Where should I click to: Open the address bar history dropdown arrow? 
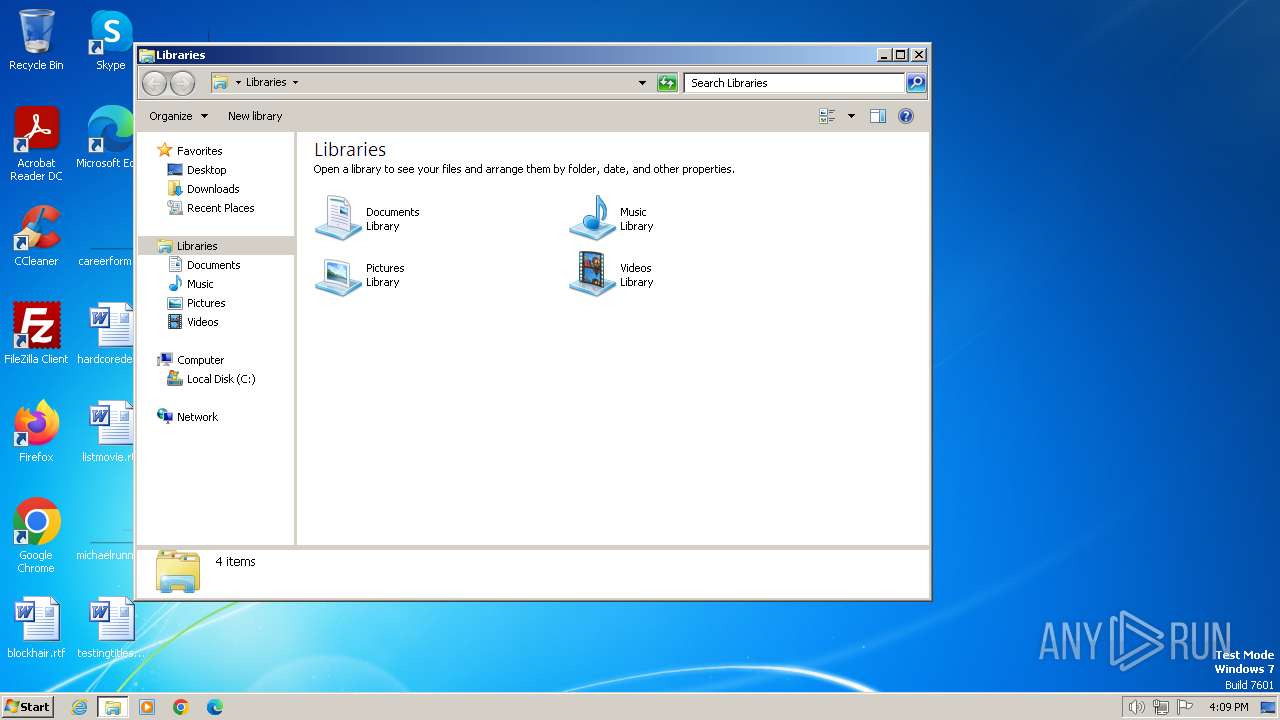tap(642, 83)
